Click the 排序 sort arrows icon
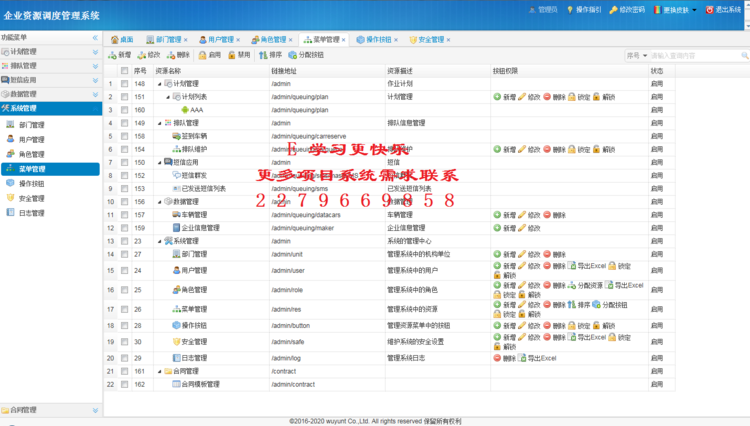 263,55
